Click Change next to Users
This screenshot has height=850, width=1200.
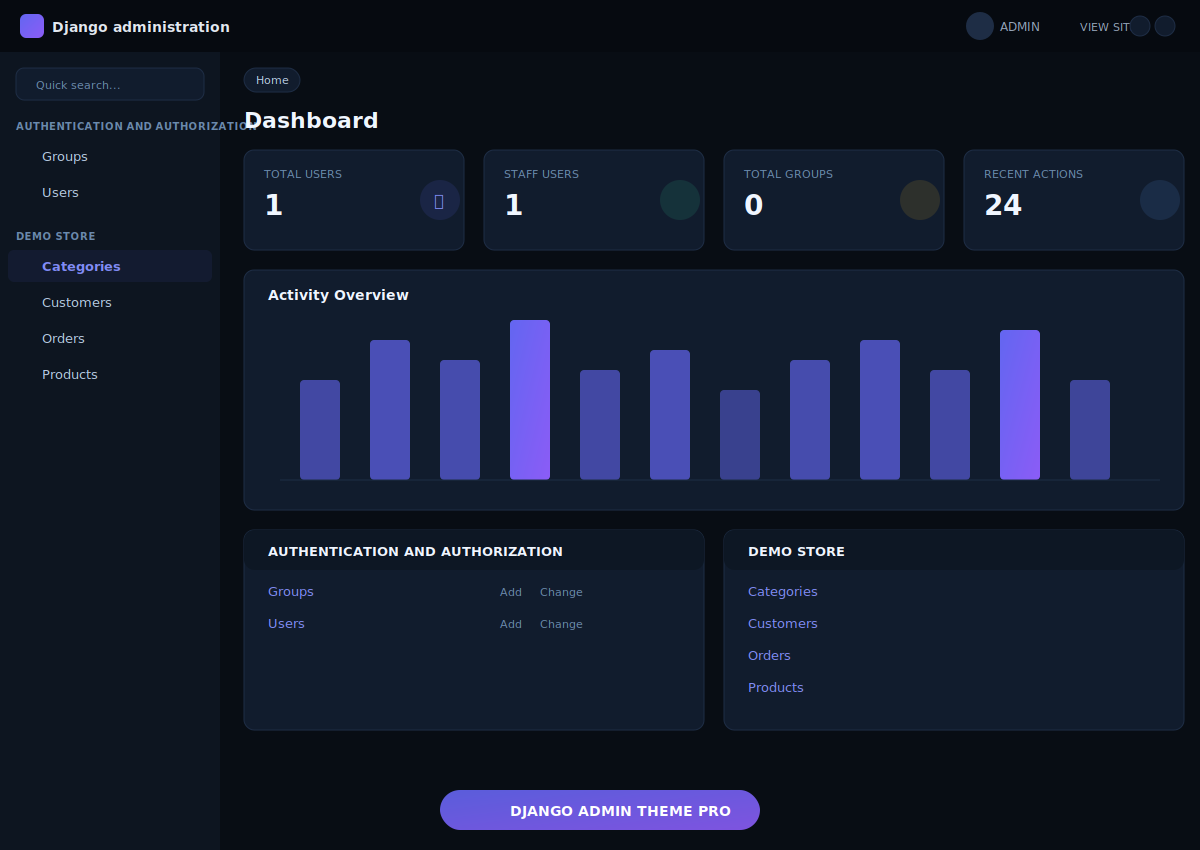tap(561, 624)
